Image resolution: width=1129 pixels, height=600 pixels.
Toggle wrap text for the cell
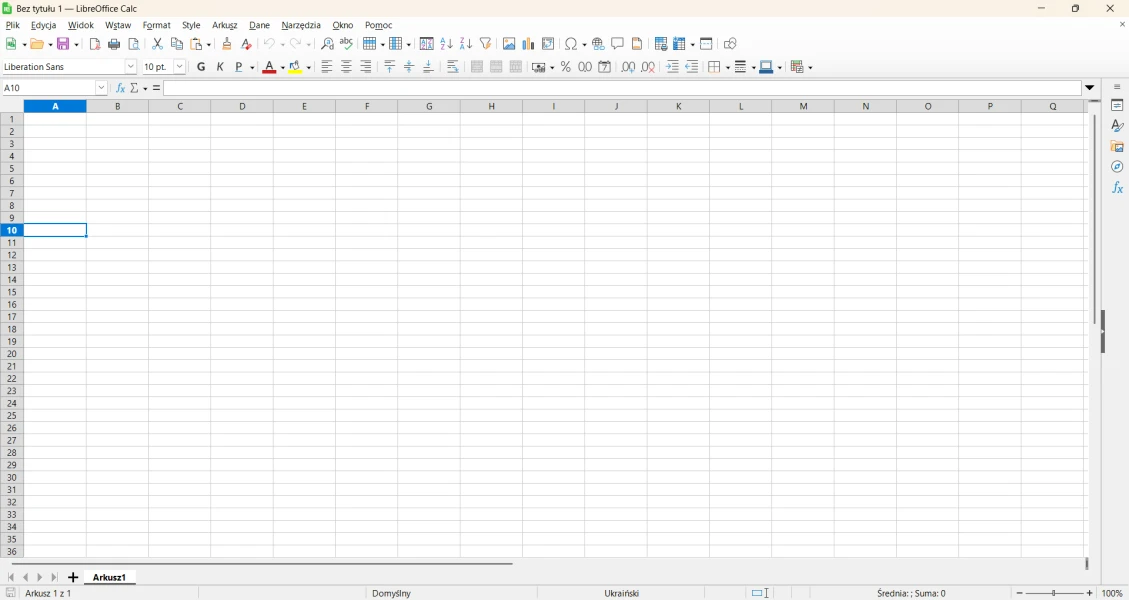pos(453,67)
